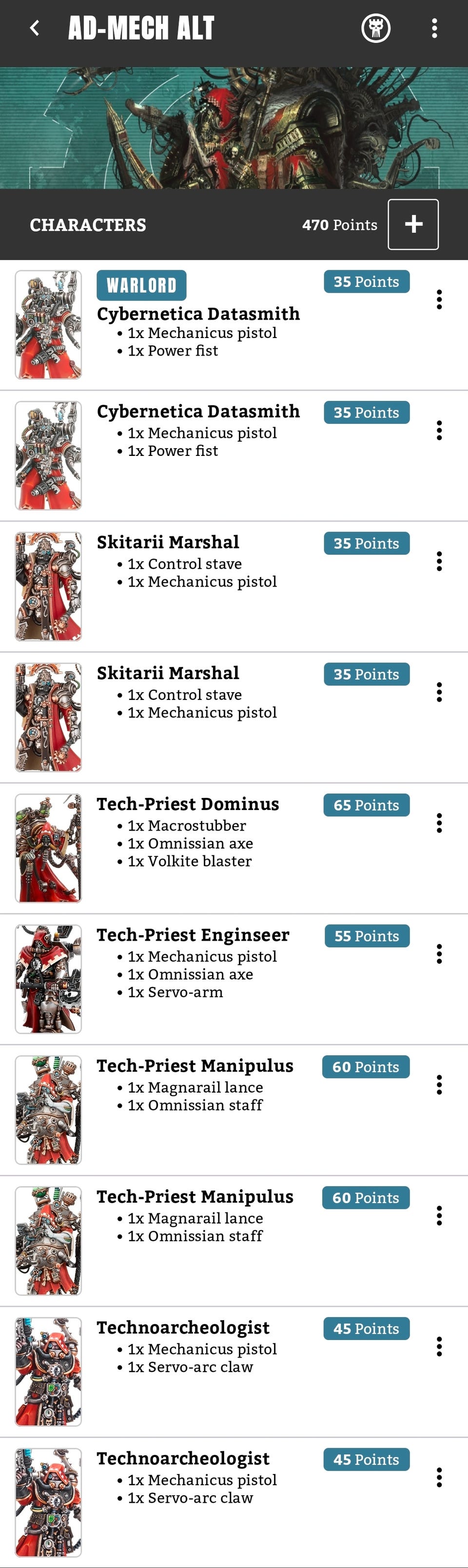Tap the Characters section header

tap(88, 225)
